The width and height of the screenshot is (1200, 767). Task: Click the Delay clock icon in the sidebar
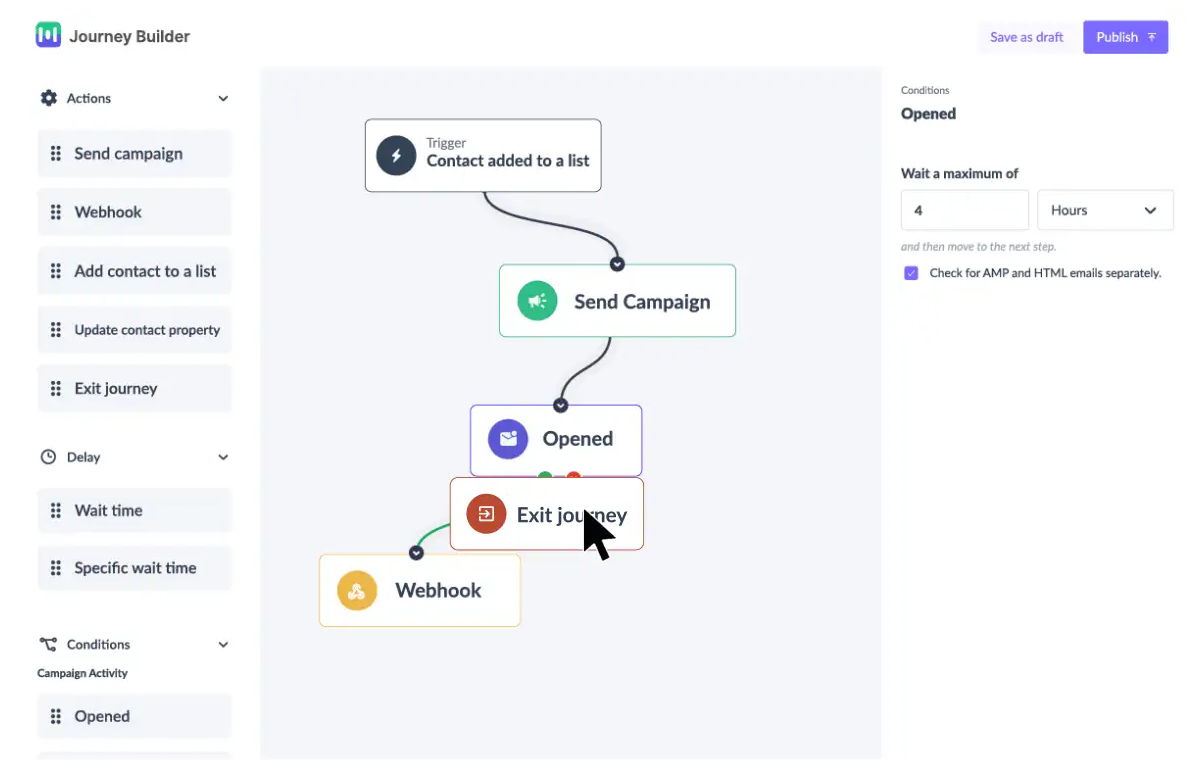48,456
